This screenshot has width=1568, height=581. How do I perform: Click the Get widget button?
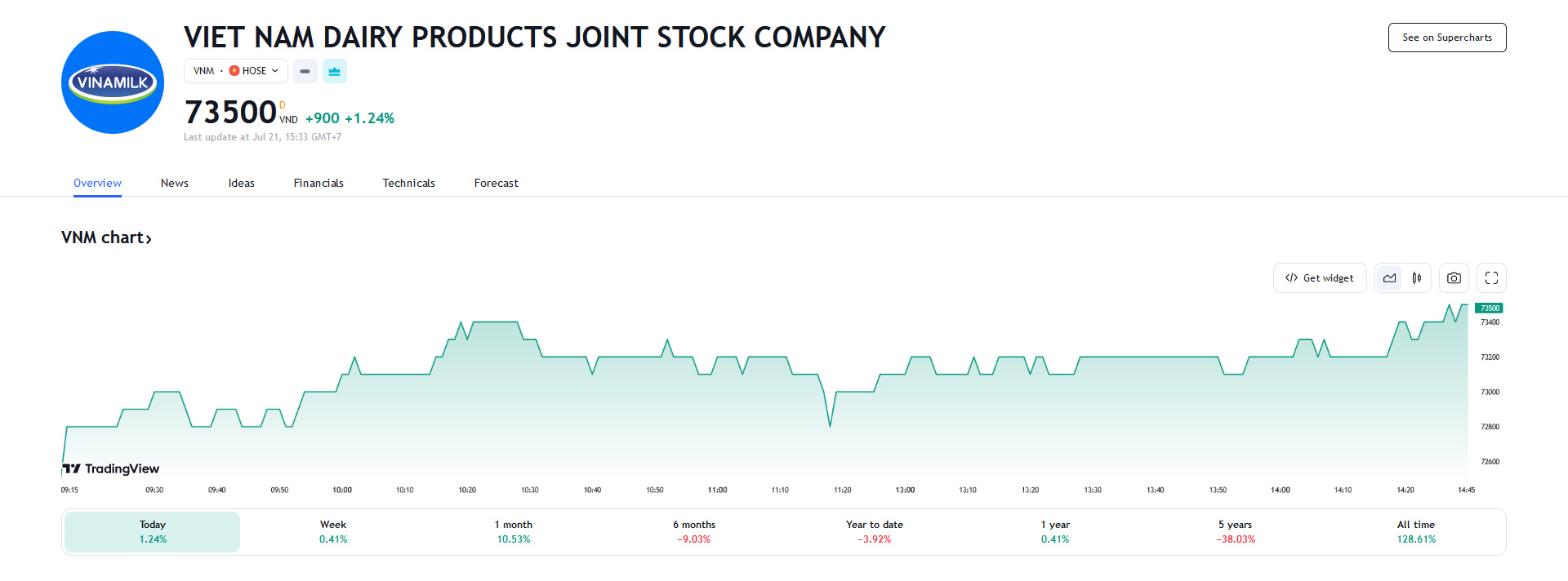click(1320, 278)
